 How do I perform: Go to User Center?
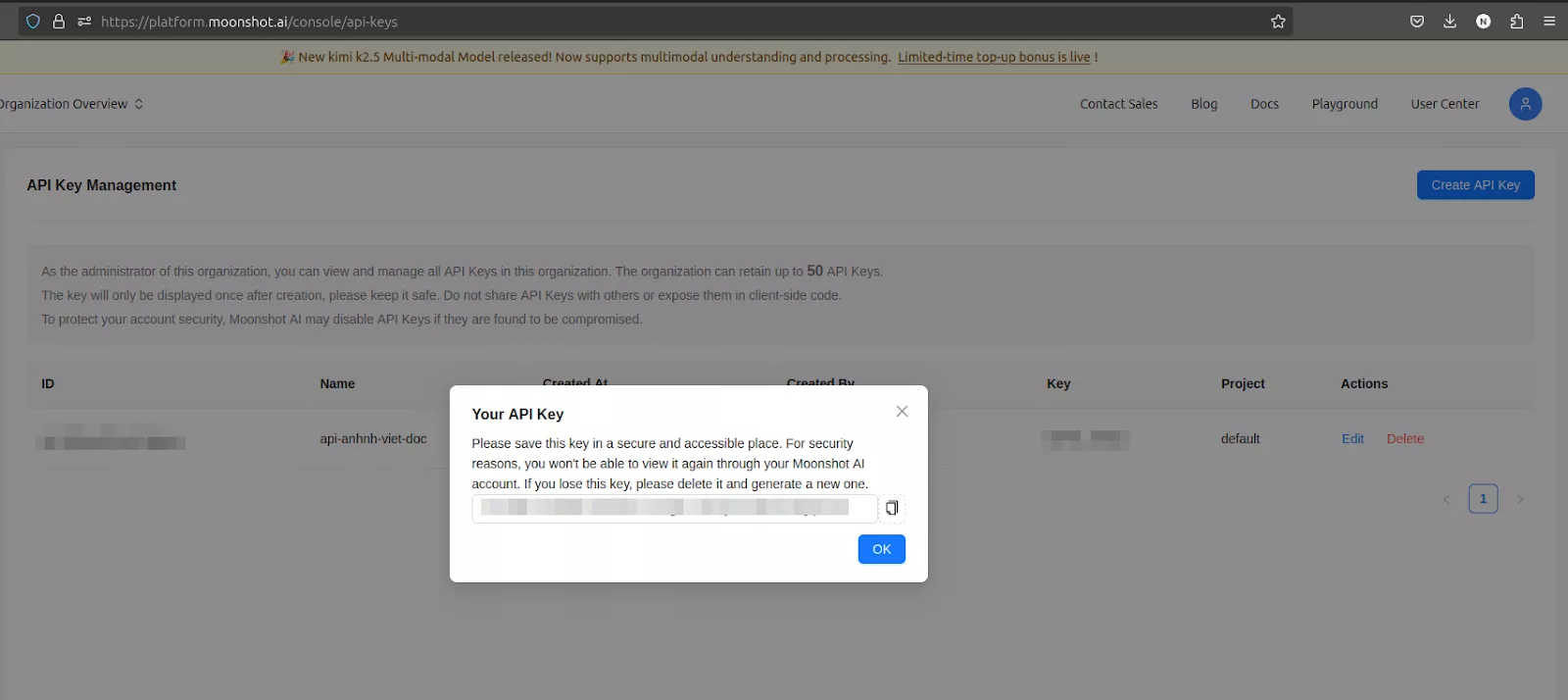1445,104
